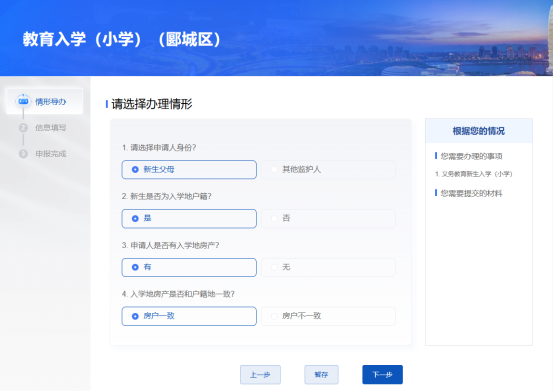Go to the 信息填写 step label
Image resolution: width=553 pixels, height=391 pixels.
coord(50,128)
